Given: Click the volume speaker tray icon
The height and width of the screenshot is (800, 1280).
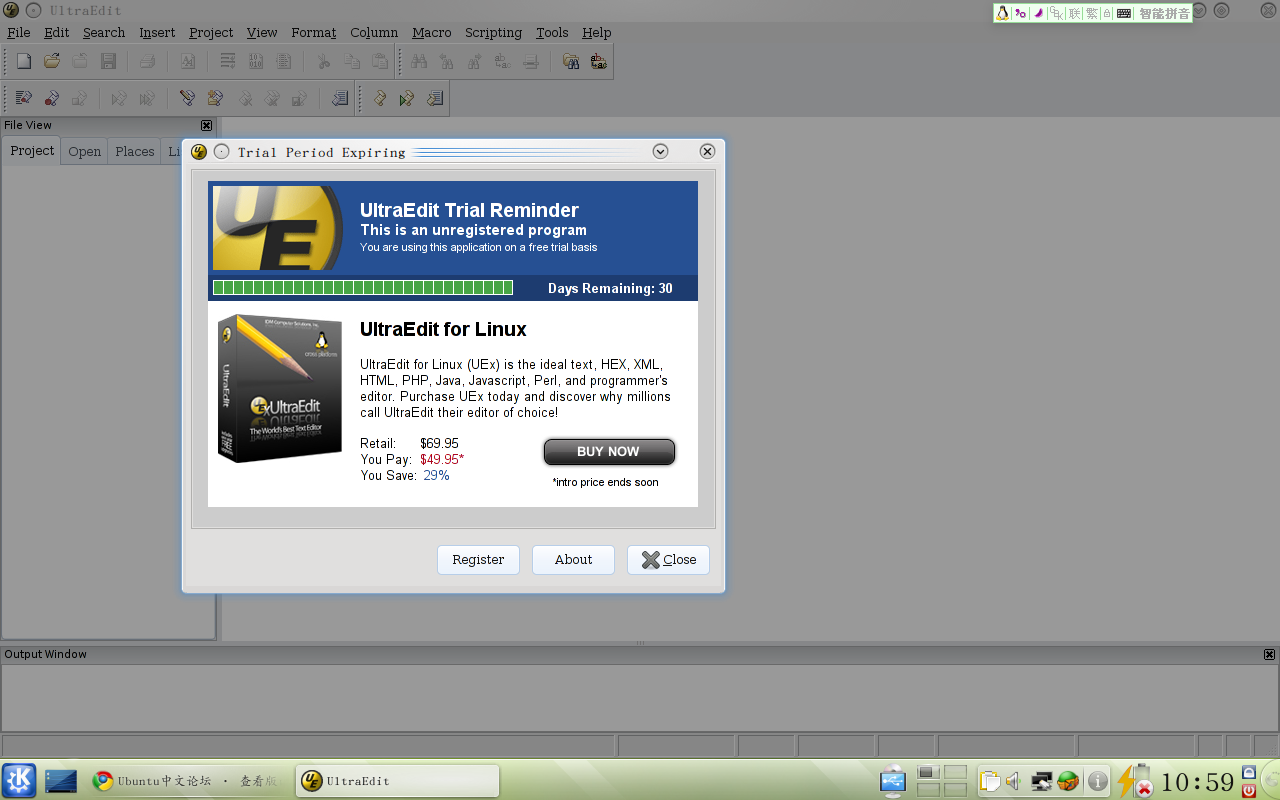Looking at the screenshot, I should coord(1013,781).
